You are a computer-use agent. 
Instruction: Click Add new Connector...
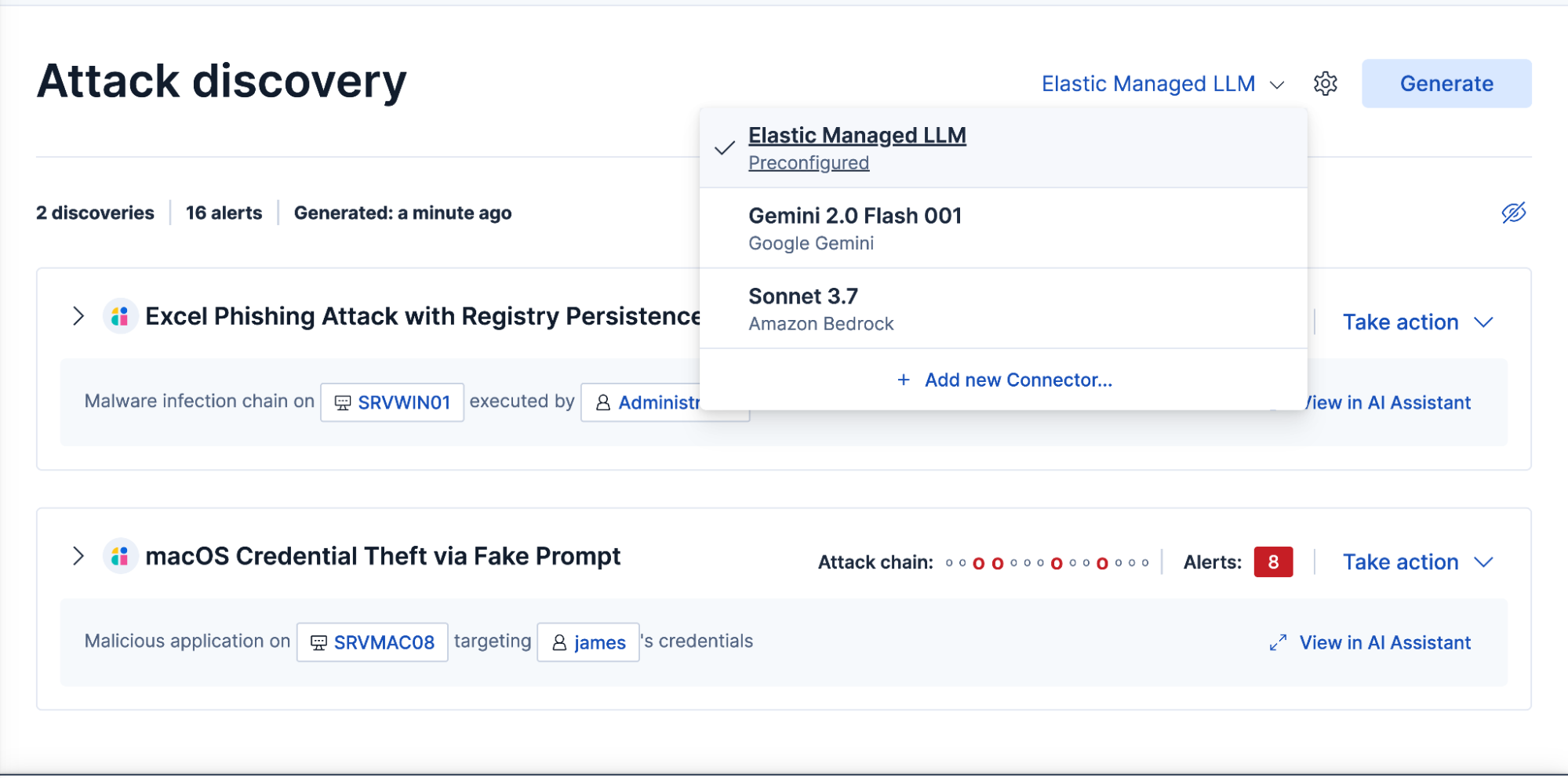tap(1004, 380)
